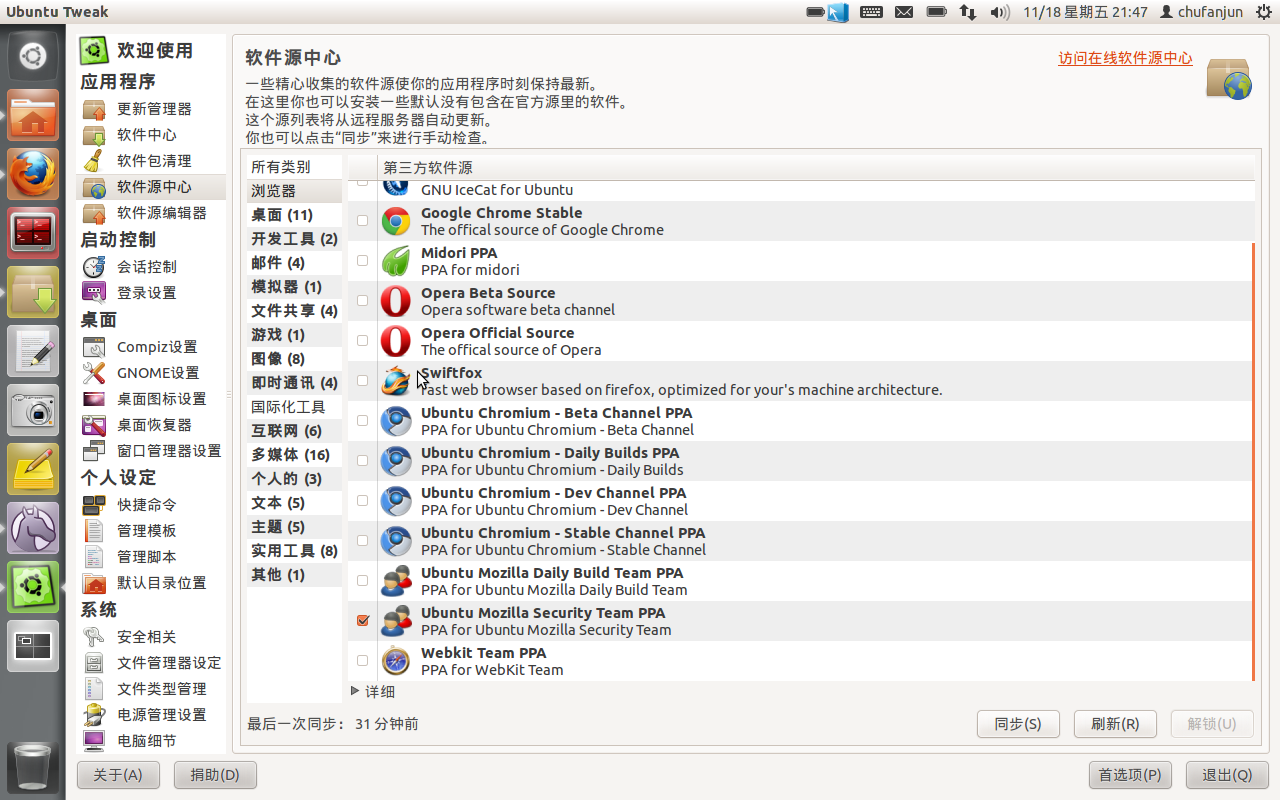Switch to the 游戏 (1) category
This screenshot has width=1280, height=800.
pyautogui.click(x=294, y=335)
